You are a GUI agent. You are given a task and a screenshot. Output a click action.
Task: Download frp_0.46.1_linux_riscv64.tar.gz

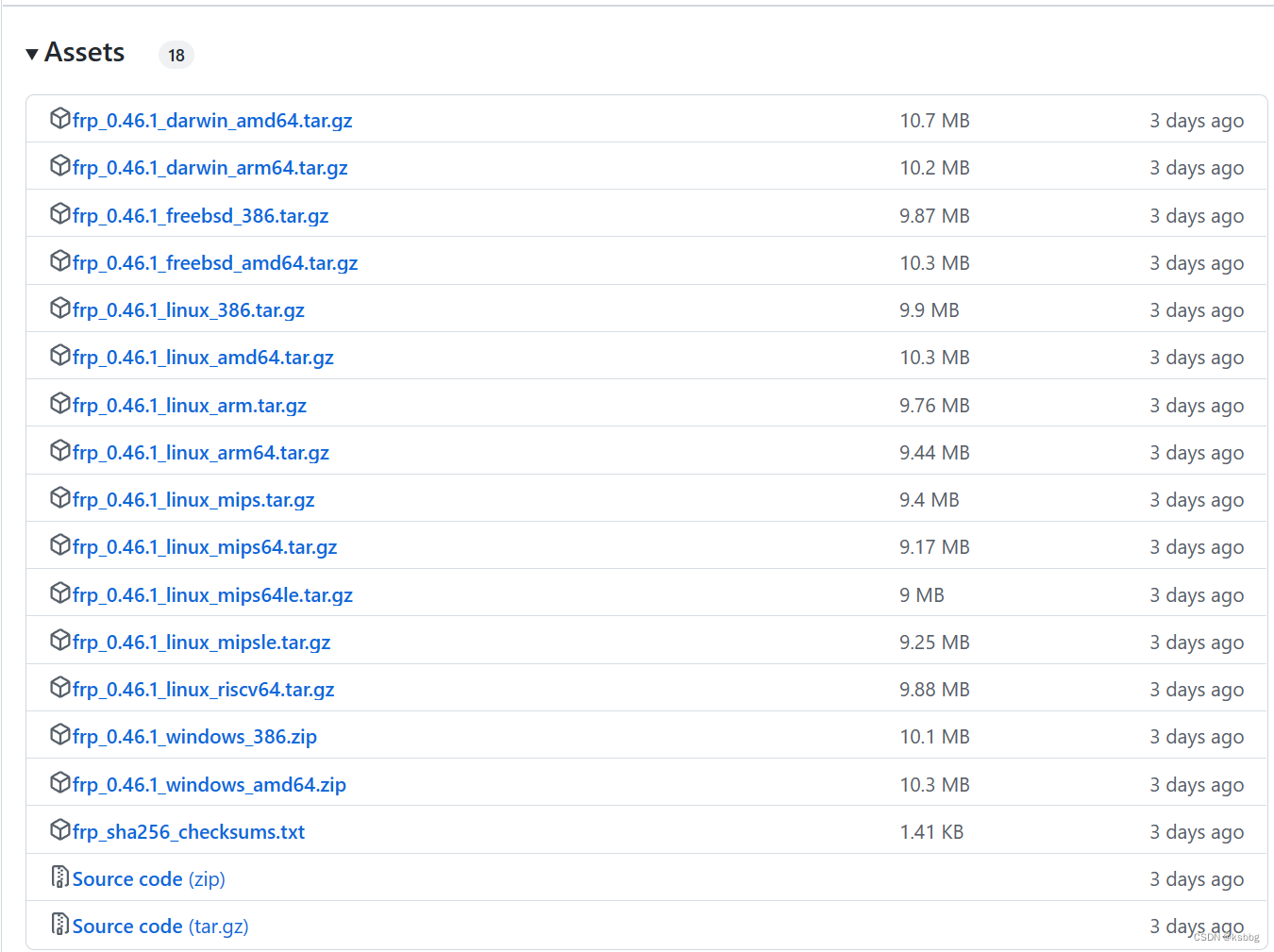point(204,690)
